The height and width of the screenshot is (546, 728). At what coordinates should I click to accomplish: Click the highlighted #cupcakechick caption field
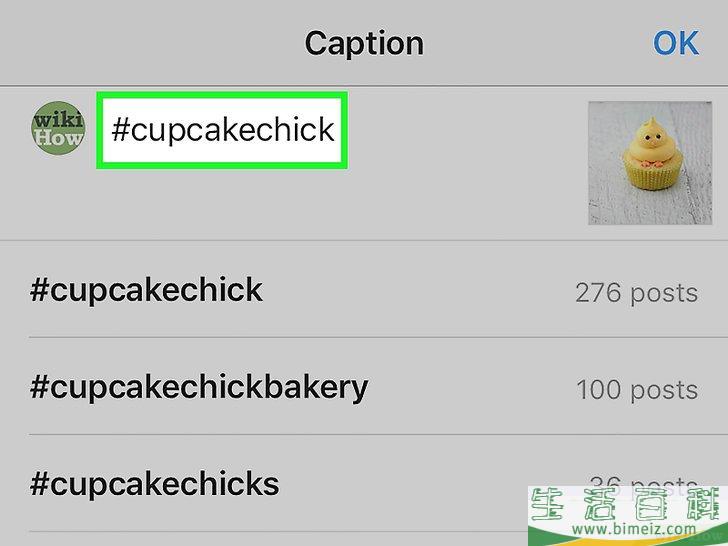tap(222, 130)
